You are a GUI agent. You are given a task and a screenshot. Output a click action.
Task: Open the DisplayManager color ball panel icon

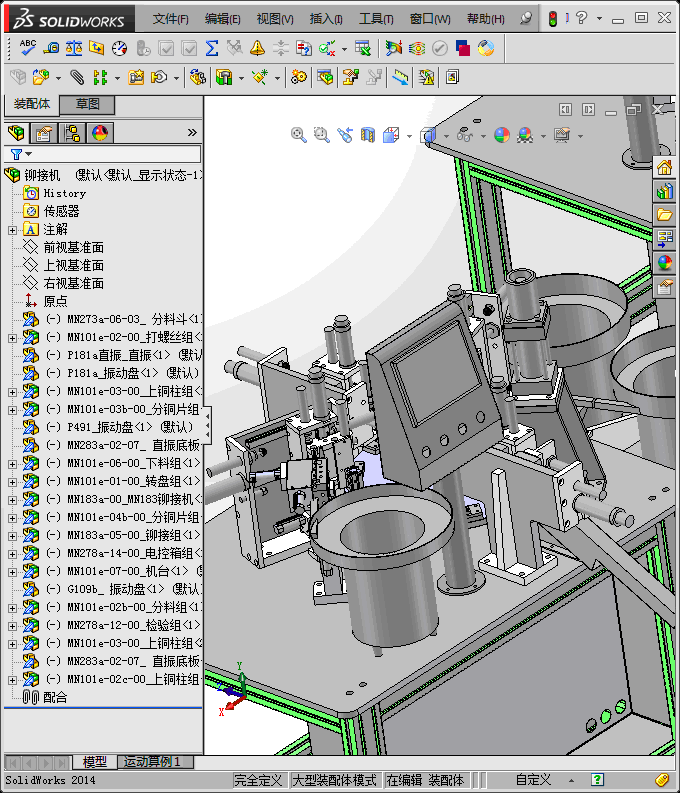(x=100, y=133)
